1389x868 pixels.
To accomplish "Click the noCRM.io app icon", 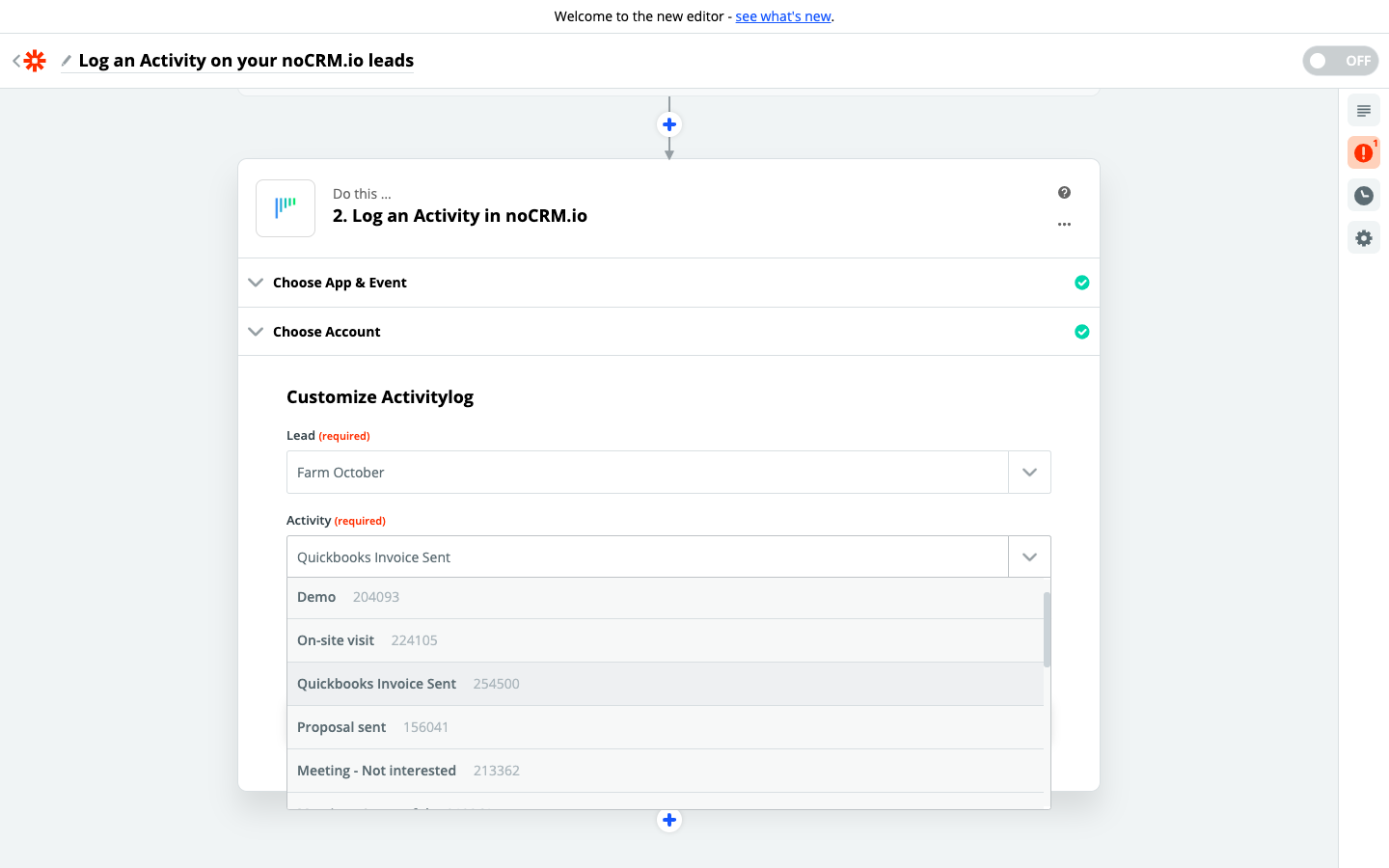I will tap(286, 208).
